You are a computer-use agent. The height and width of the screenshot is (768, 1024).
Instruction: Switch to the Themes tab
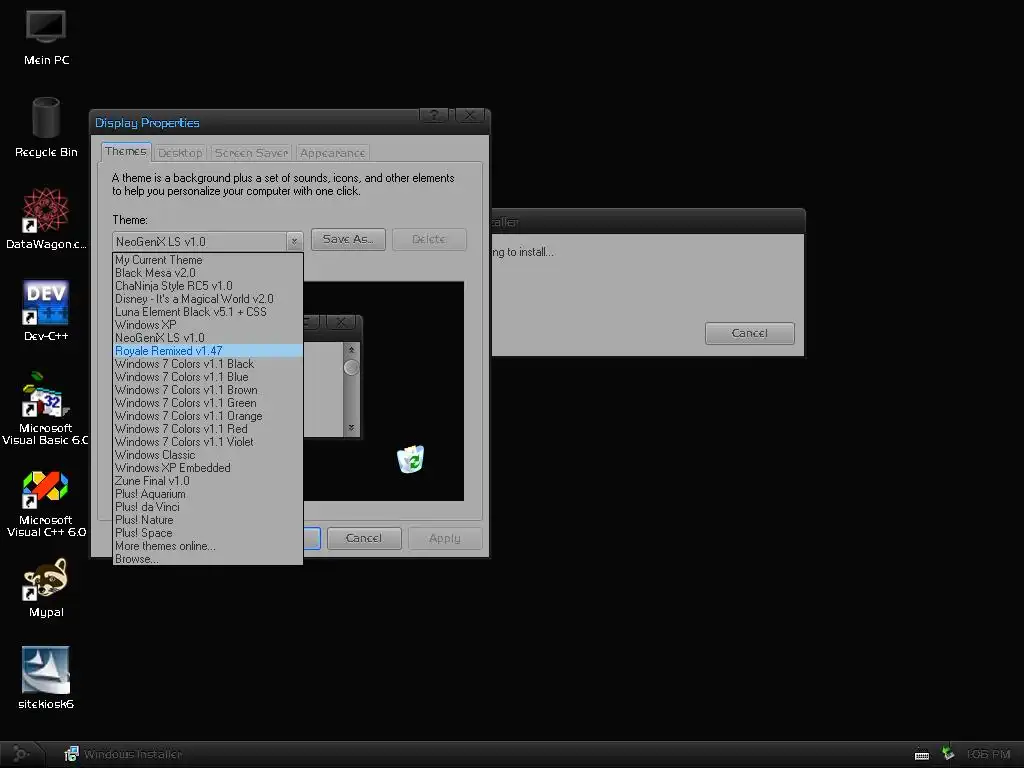coord(126,152)
